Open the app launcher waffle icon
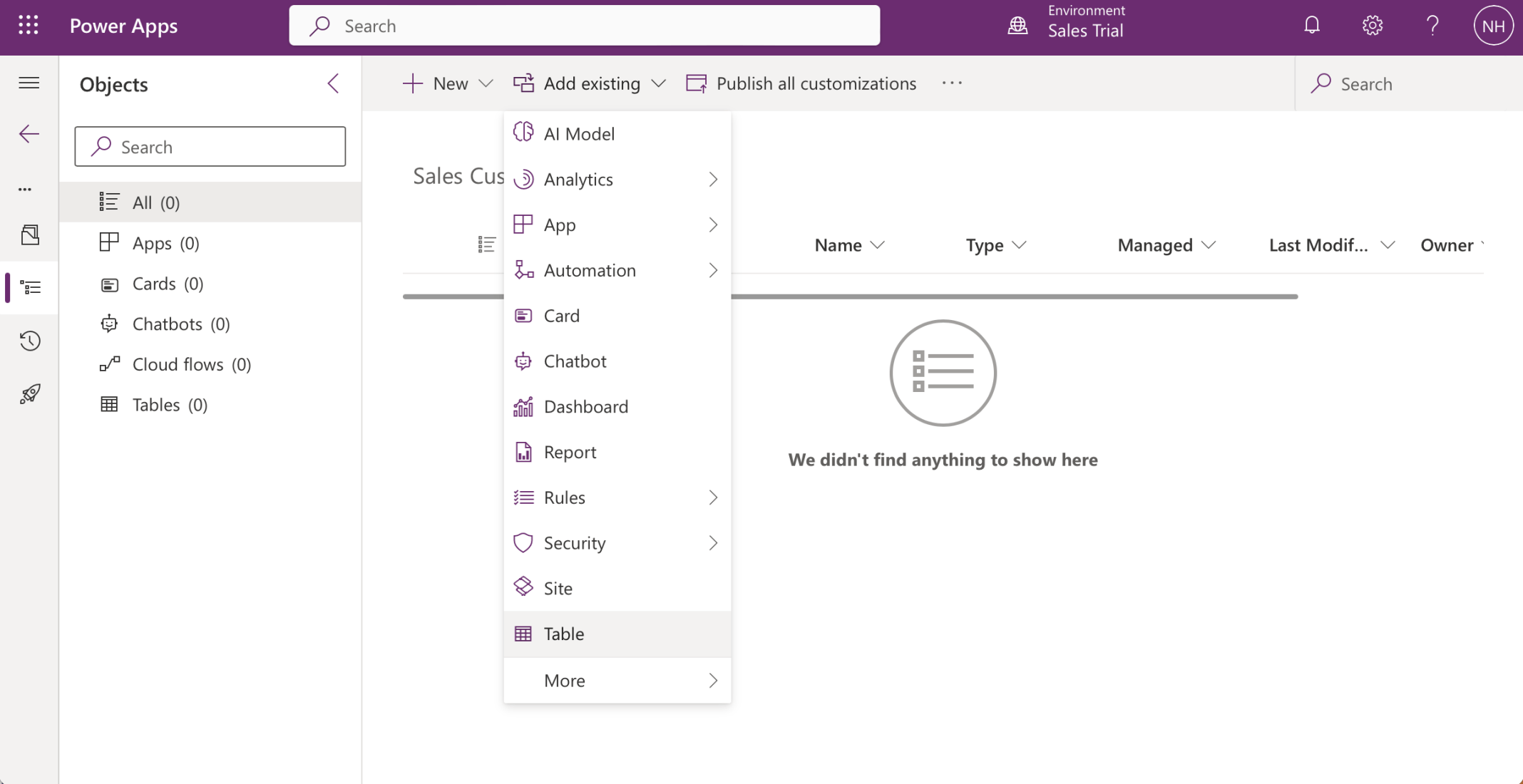 pyautogui.click(x=29, y=26)
